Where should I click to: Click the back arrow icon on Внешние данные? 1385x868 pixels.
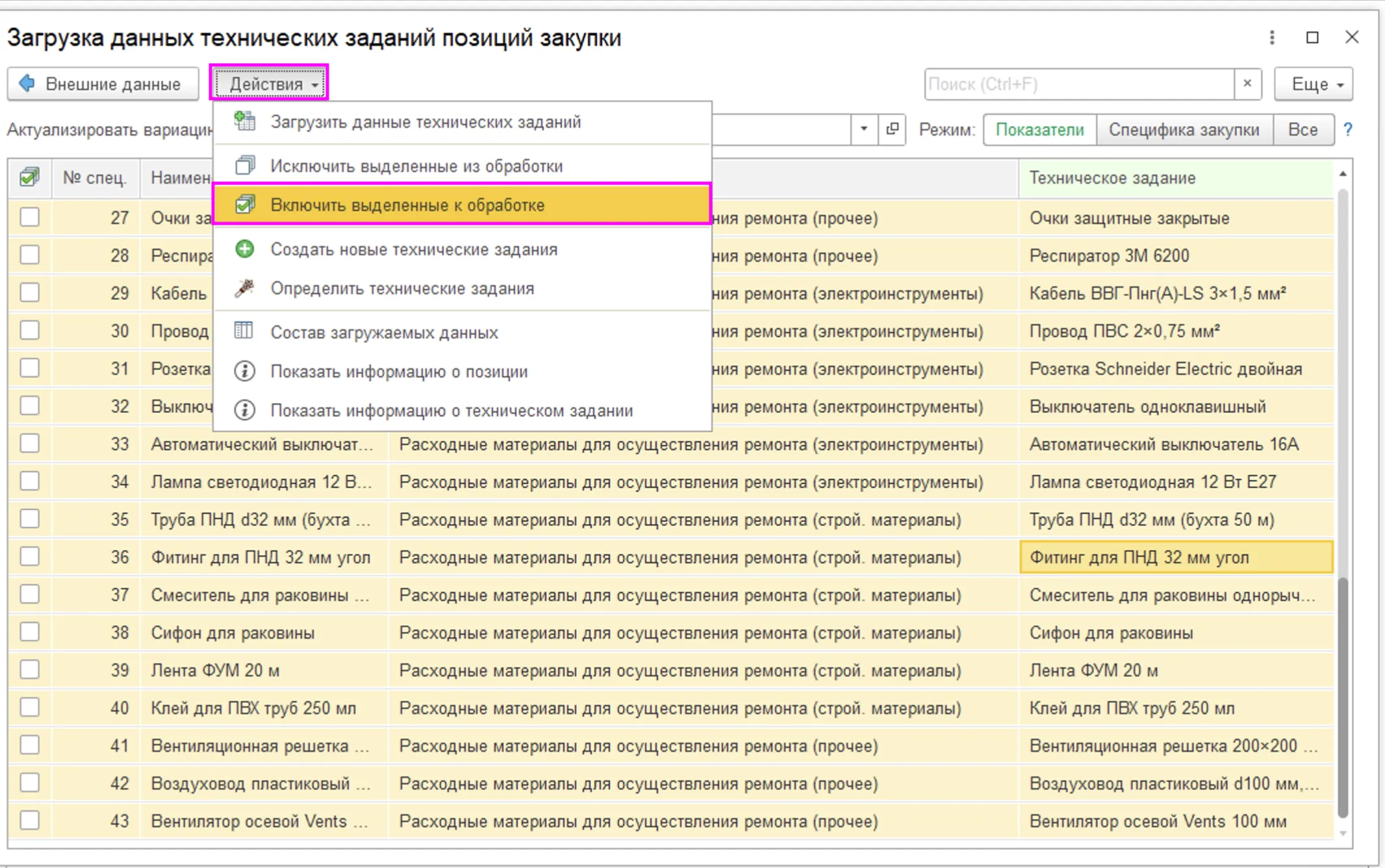27,83
